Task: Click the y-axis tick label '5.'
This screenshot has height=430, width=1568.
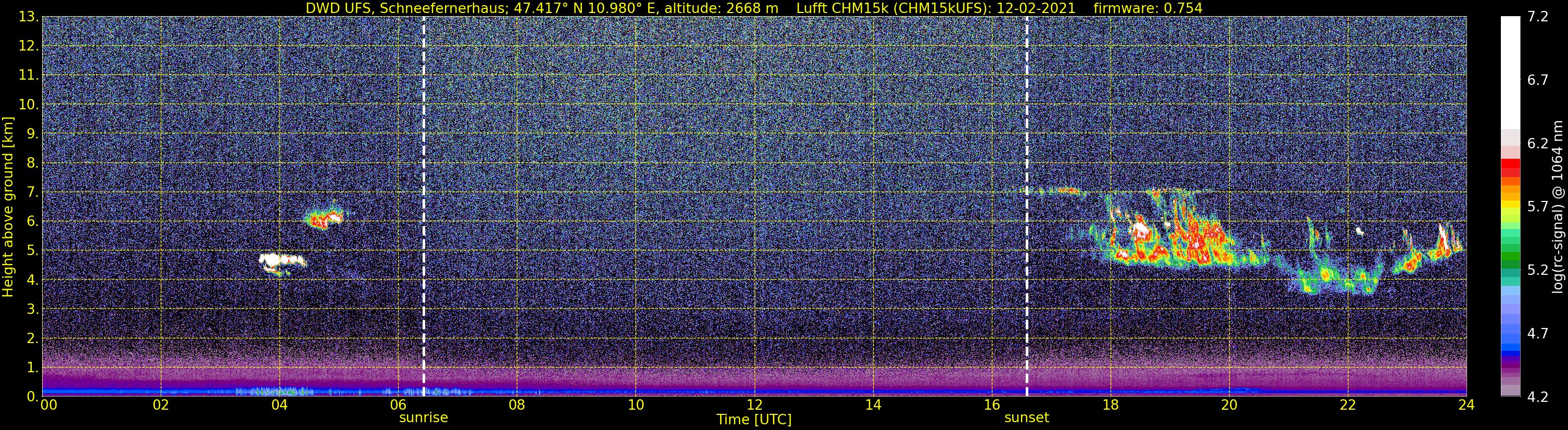Action: [32, 251]
